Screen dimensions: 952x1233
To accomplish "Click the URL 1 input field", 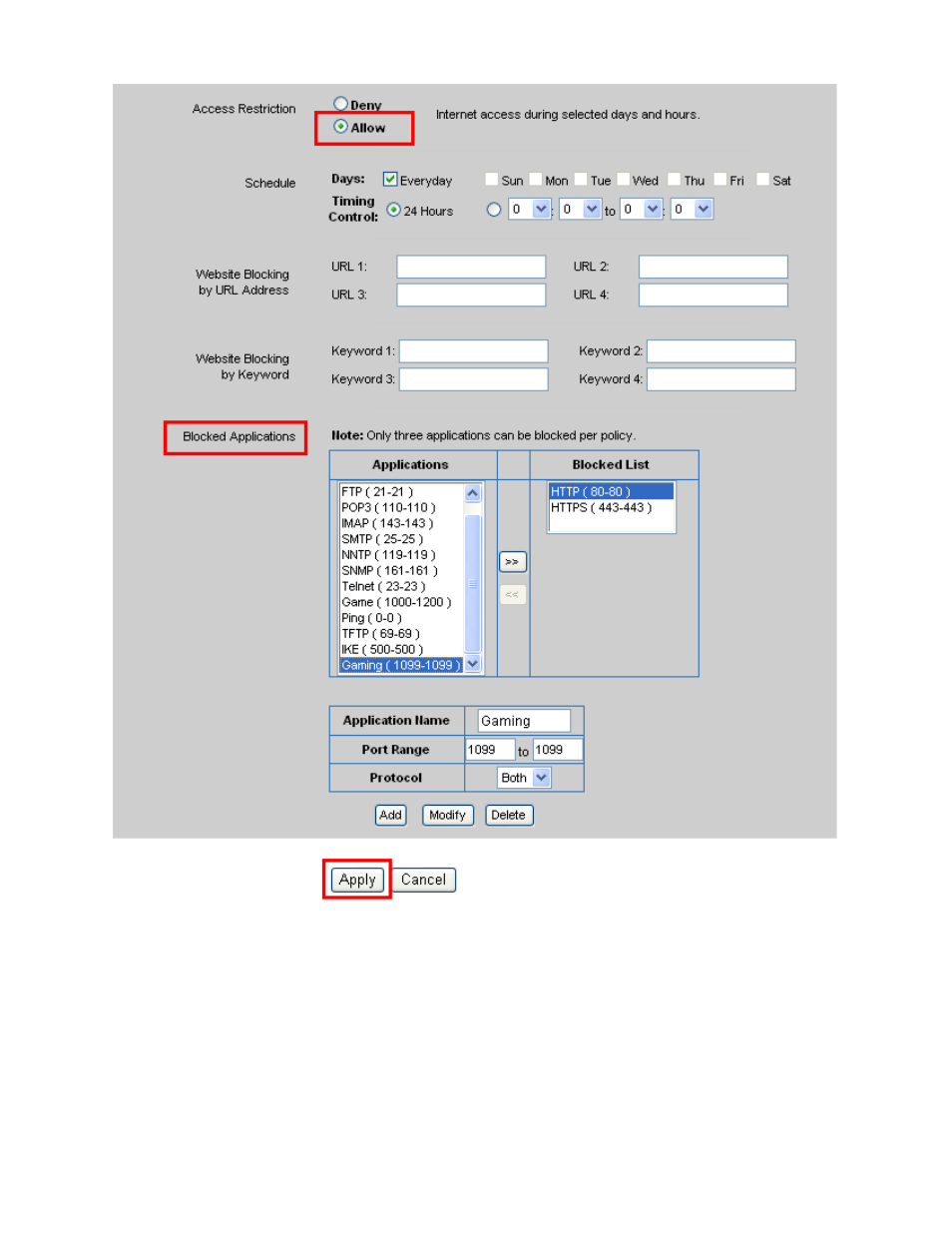I will click(471, 267).
